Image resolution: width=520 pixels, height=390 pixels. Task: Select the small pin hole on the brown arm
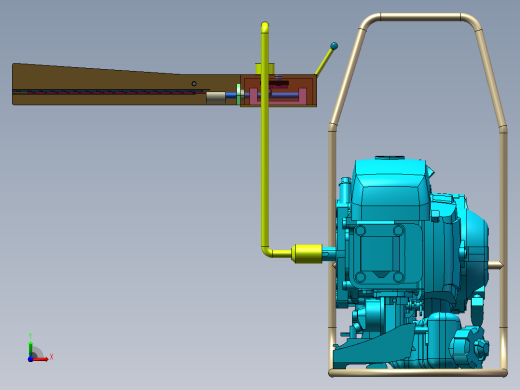[194, 84]
